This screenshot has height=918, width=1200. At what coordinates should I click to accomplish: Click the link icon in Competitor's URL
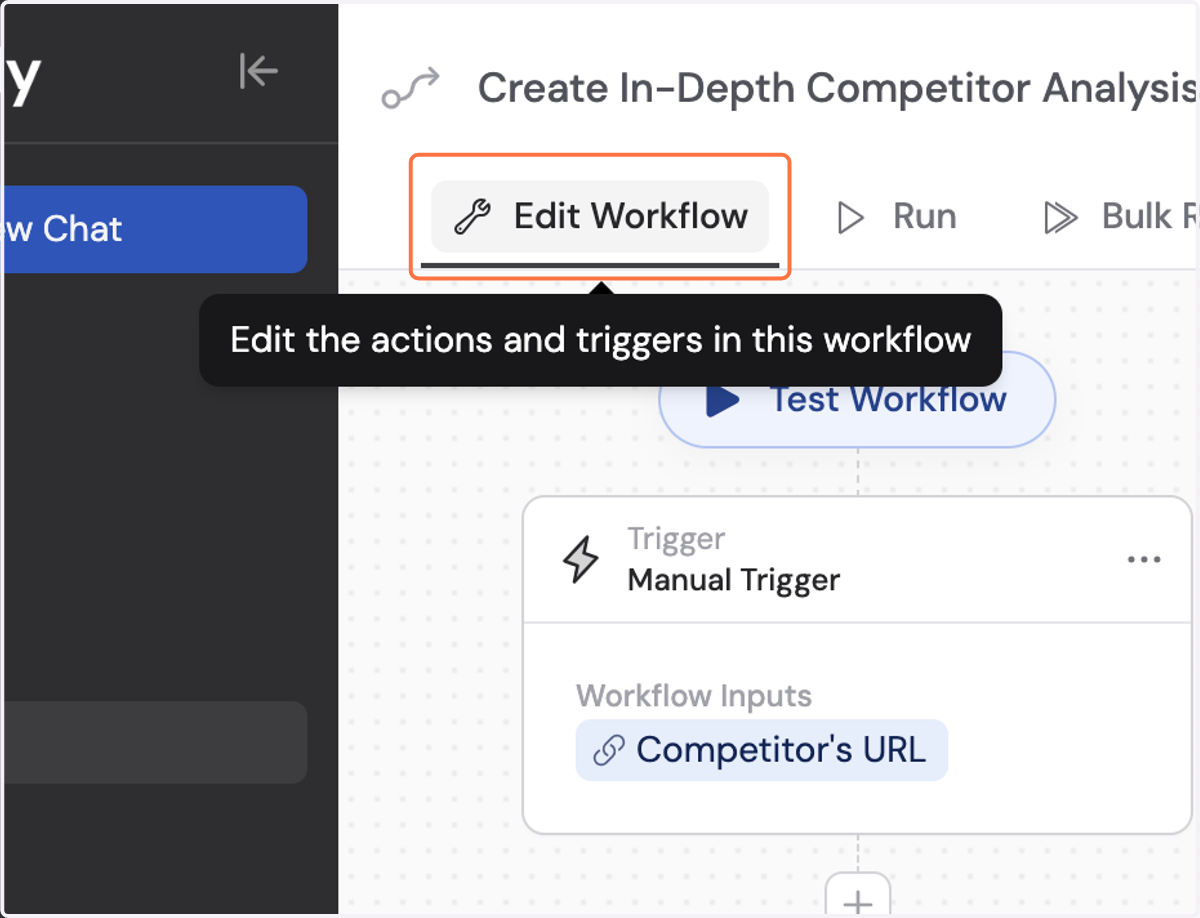(609, 750)
